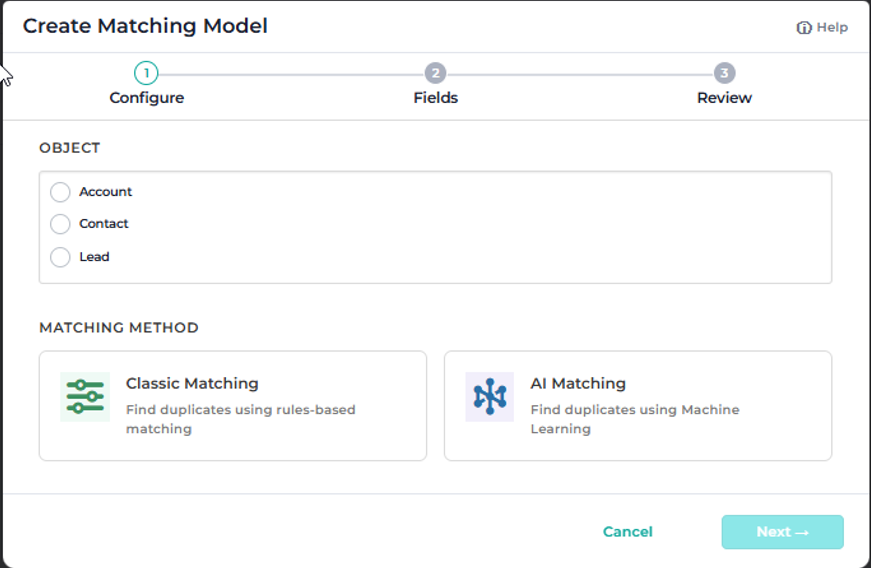Viewport: 871px width, 568px height.
Task: Click the Classic Matching sliders icon
Action: pos(85,397)
